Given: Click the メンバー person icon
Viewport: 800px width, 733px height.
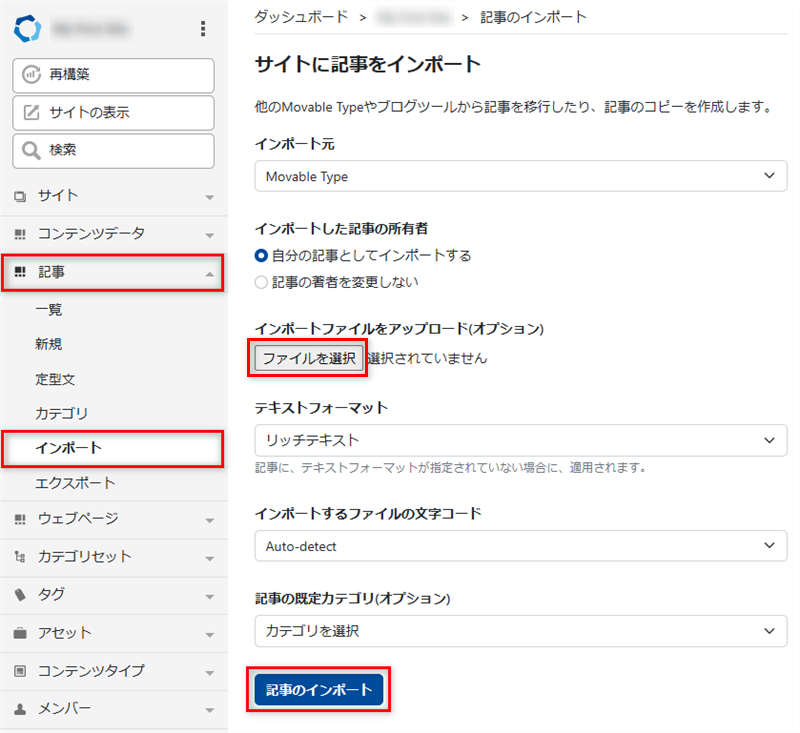Looking at the screenshot, I should pos(20,709).
